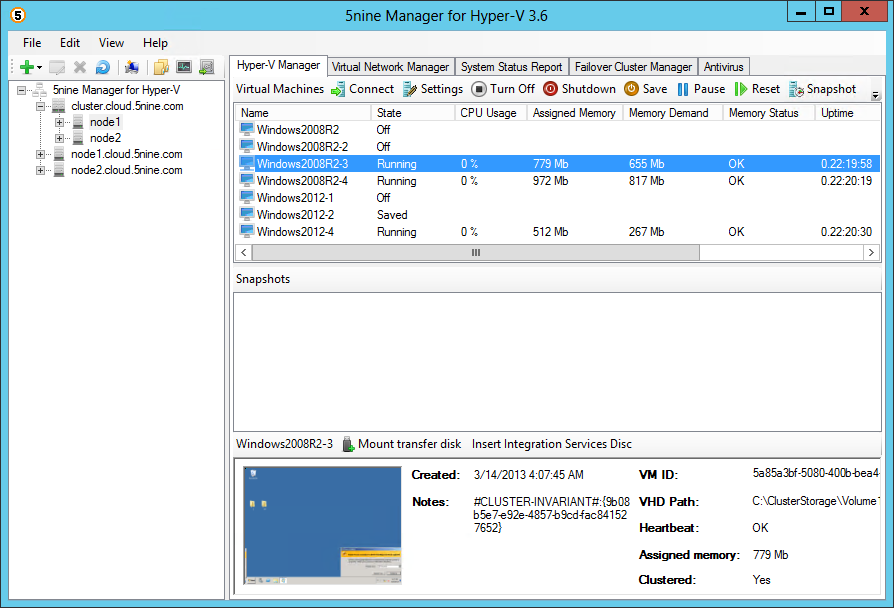
Task: Sort by CPU Usage column header
Action: click(491, 113)
